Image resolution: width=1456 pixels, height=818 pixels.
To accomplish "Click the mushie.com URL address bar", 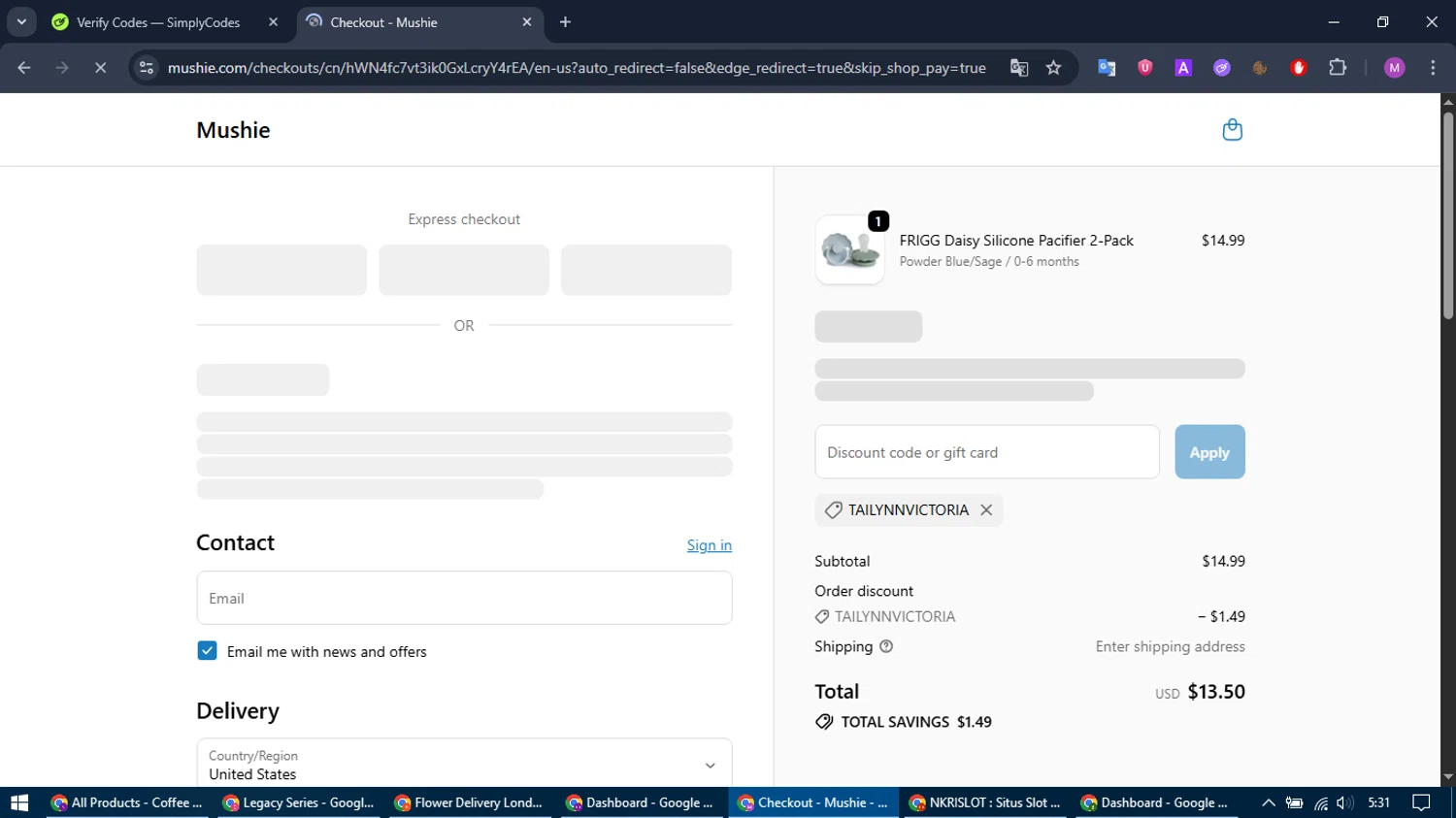I will click(577, 68).
